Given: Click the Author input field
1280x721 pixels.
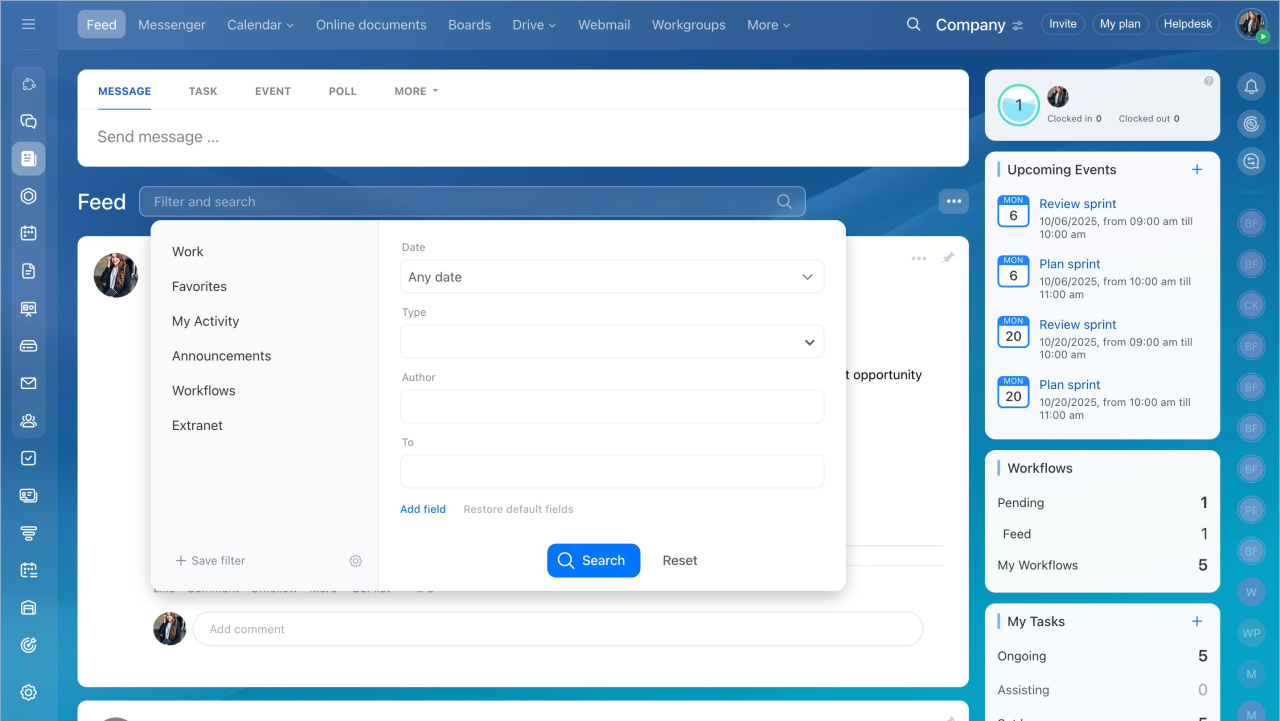Looking at the screenshot, I should coord(612,407).
